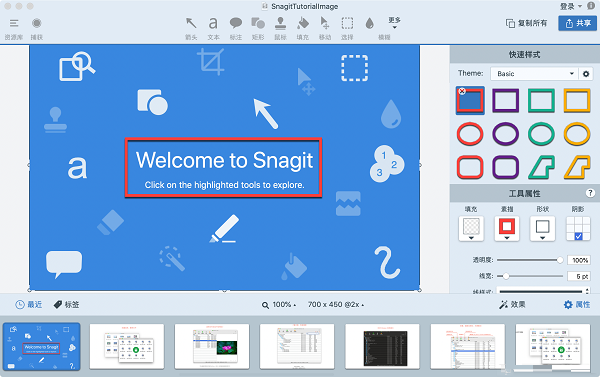This screenshot has width=600, height=377.
Task: Select the Text tool (文本)
Action: 213,23
